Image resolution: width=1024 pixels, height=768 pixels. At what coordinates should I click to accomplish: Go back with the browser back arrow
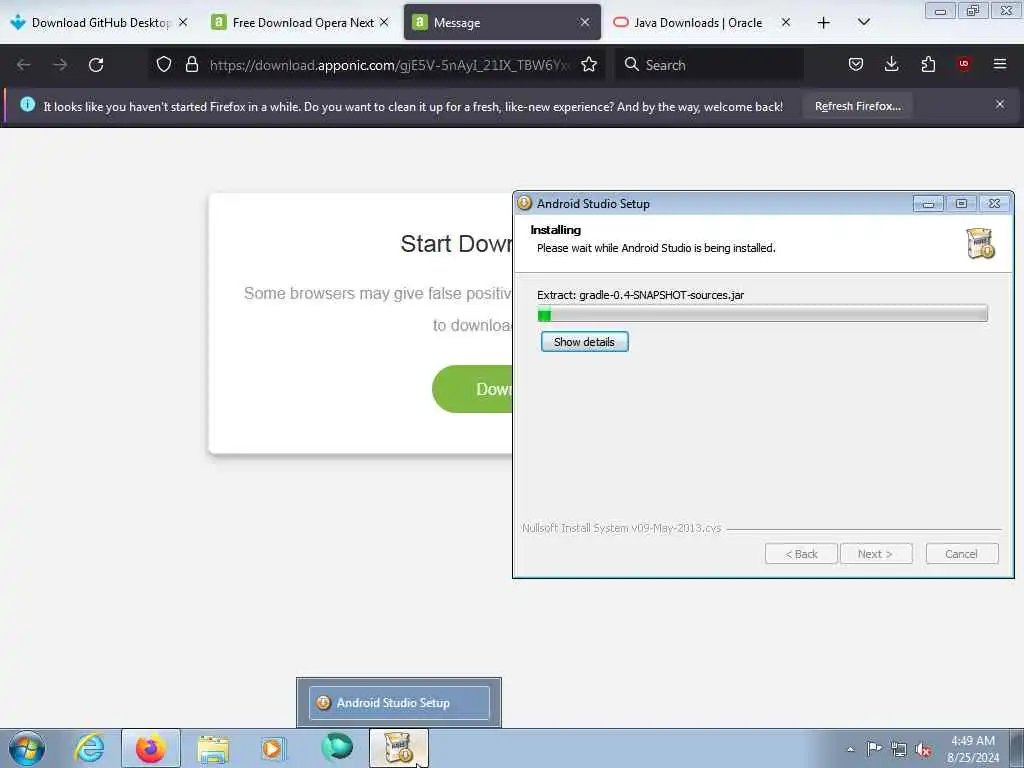pyautogui.click(x=24, y=65)
